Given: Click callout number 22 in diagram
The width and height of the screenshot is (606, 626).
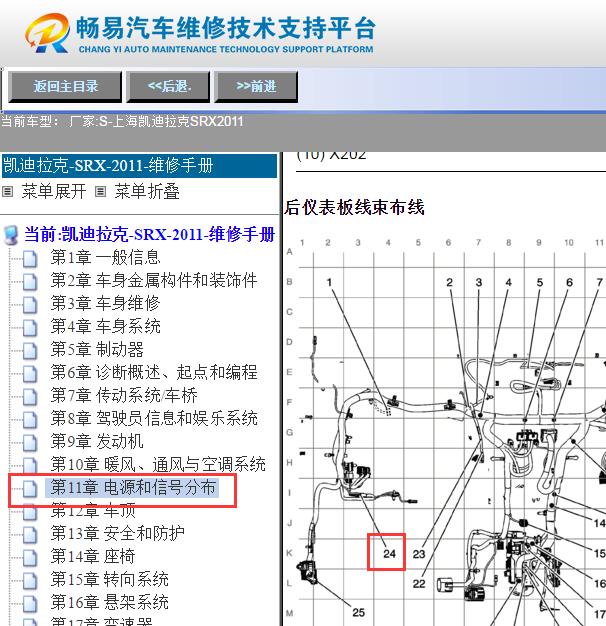Looking at the screenshot, I should (419, 584).
